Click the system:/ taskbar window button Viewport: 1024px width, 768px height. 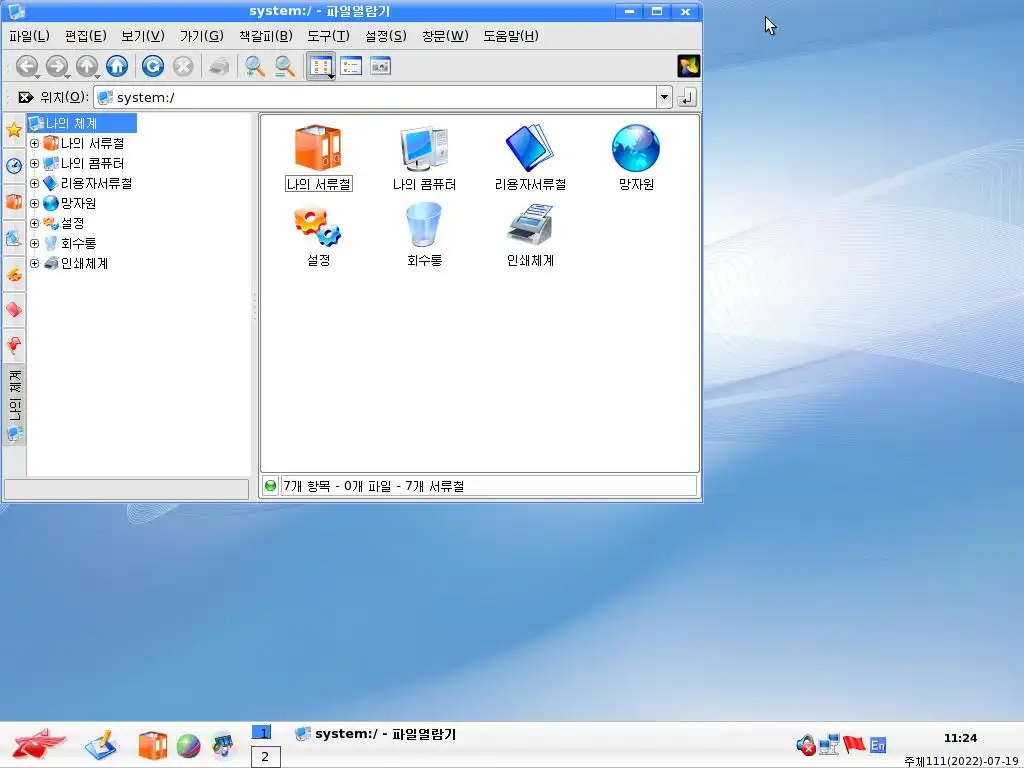coord(376,734)
